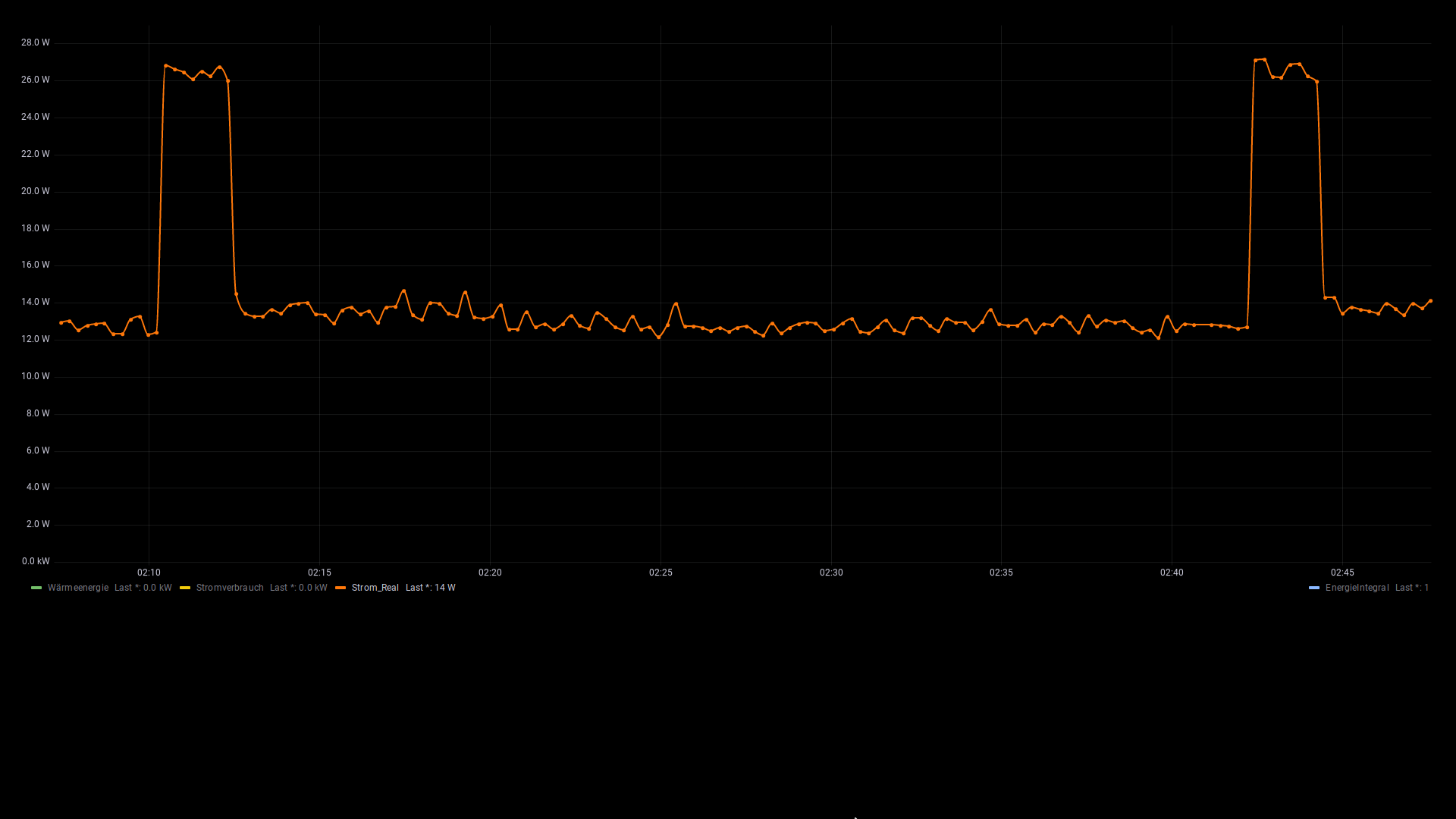Click the 02:30 time axis label
Image resolution: width=1456 pixels, height=819 pixels.
tap(831, 573)
